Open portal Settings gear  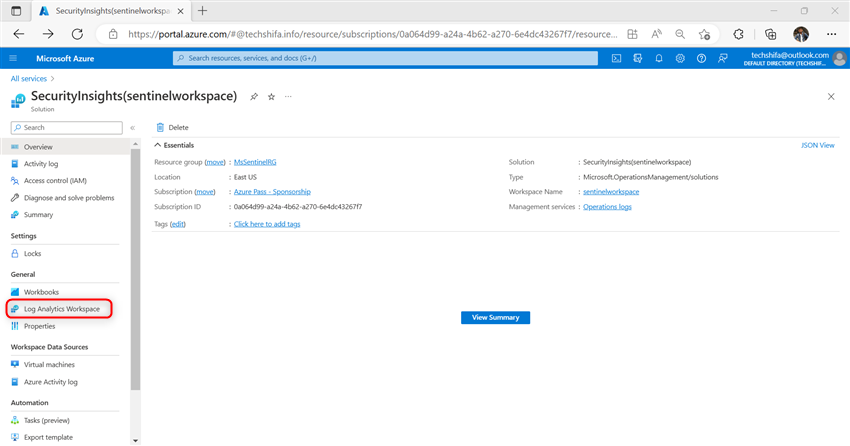[680, 58]
